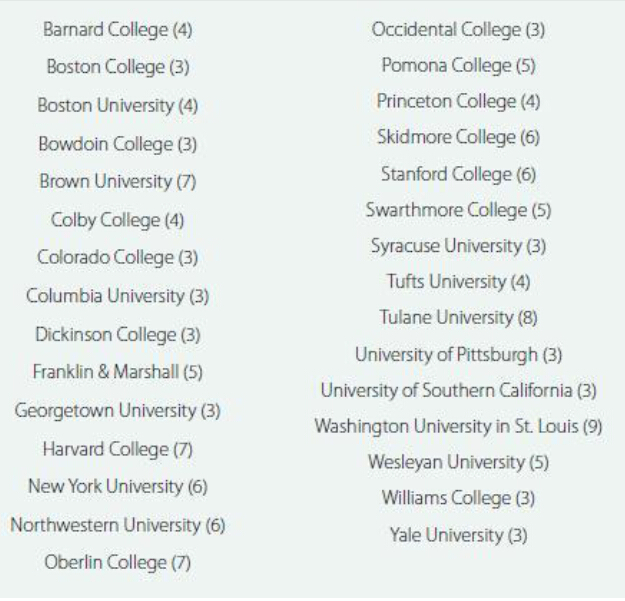
Task: Open the Tulane University entry
Action: point(458,318)
